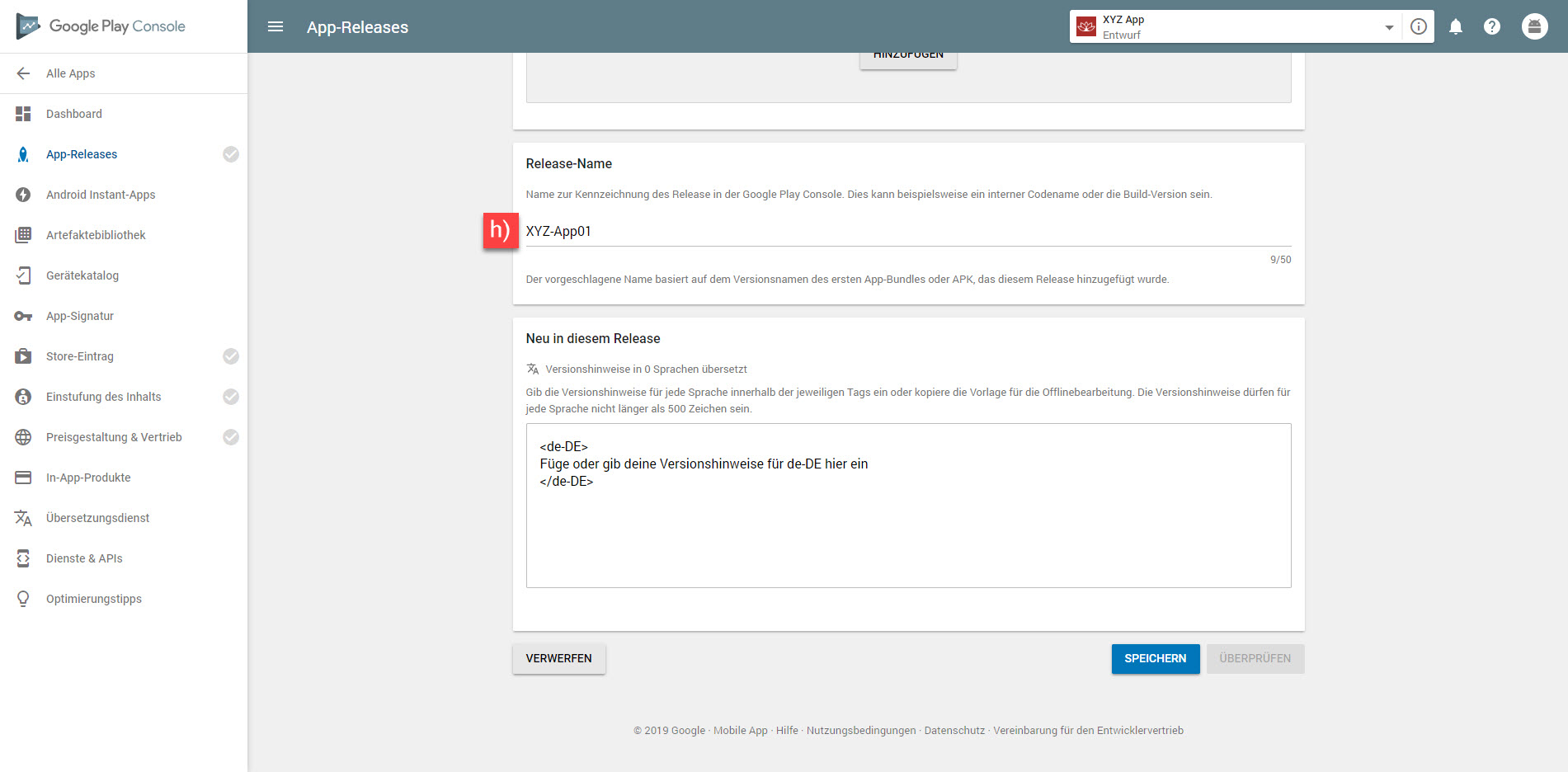The height and width of the screenshot is (772, 1568).
Task: Click checkmark next to Einstufung des Inhalts
Action: tap(231, 397)
